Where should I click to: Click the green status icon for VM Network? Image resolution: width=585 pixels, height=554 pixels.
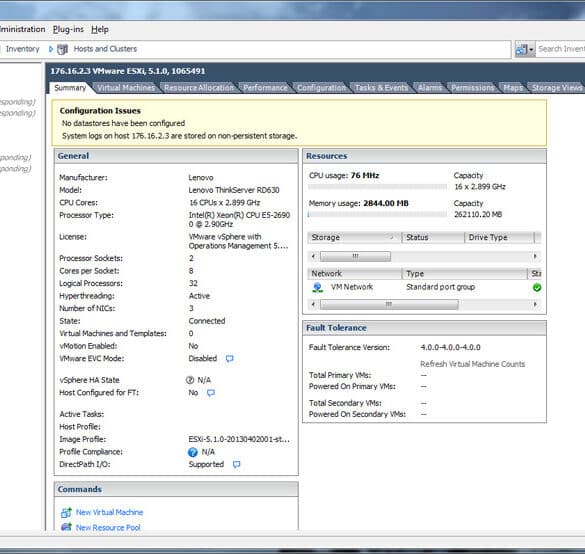537,288
